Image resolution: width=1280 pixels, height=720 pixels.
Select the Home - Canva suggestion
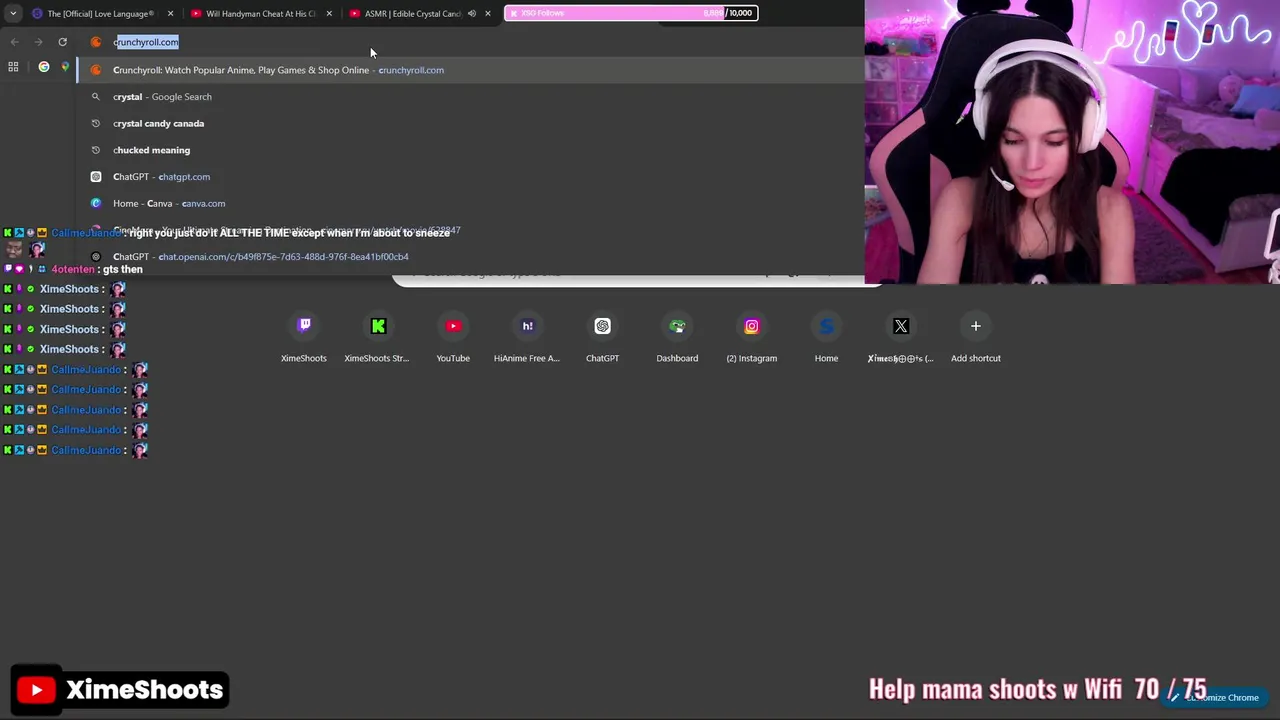pos(470,203)
